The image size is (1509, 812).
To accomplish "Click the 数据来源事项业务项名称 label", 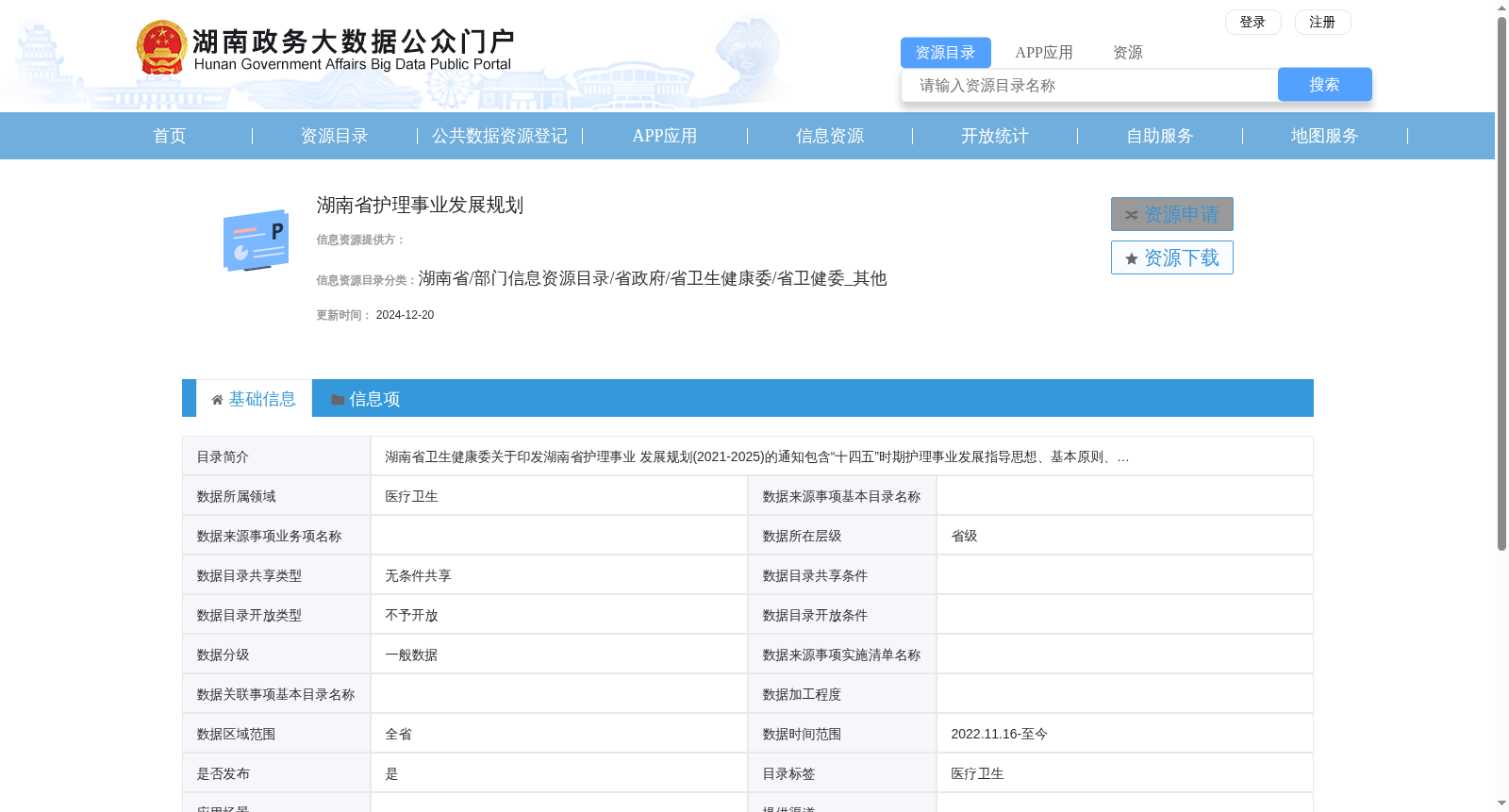I will [x=269, y=536].
